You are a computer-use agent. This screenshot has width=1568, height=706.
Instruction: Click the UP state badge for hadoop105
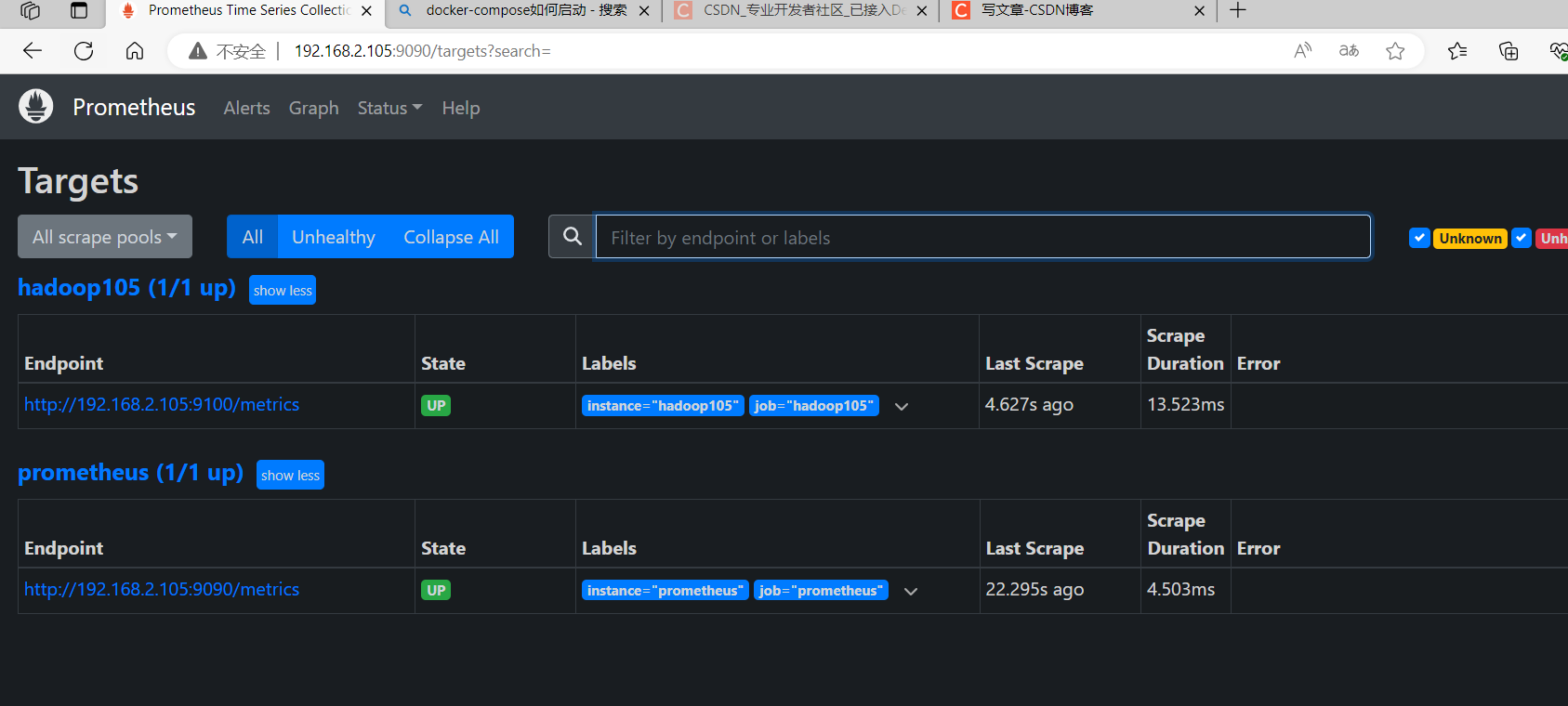point(436,405)
